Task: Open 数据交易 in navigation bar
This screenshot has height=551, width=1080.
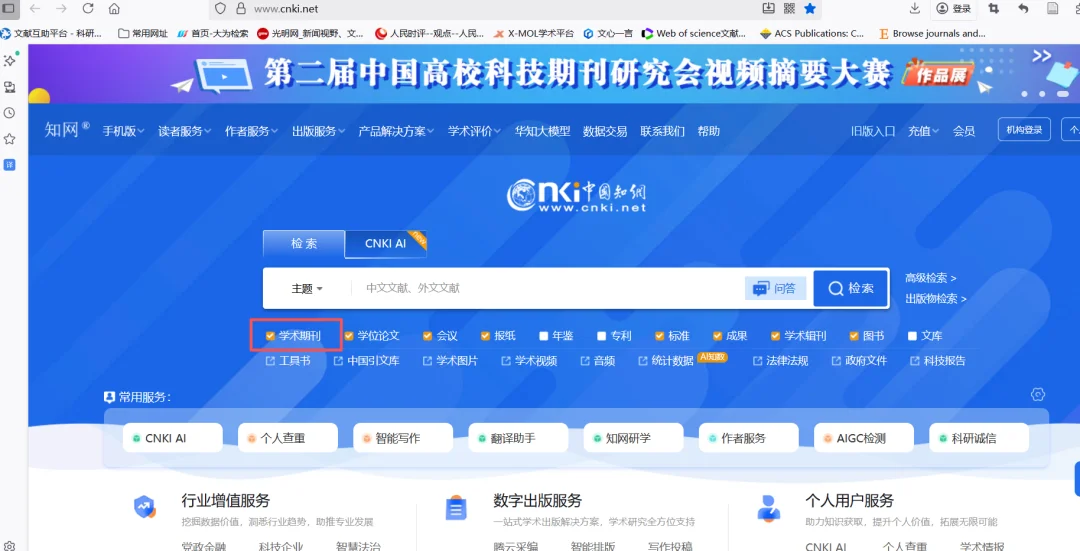Action: [x=605, y=131]
